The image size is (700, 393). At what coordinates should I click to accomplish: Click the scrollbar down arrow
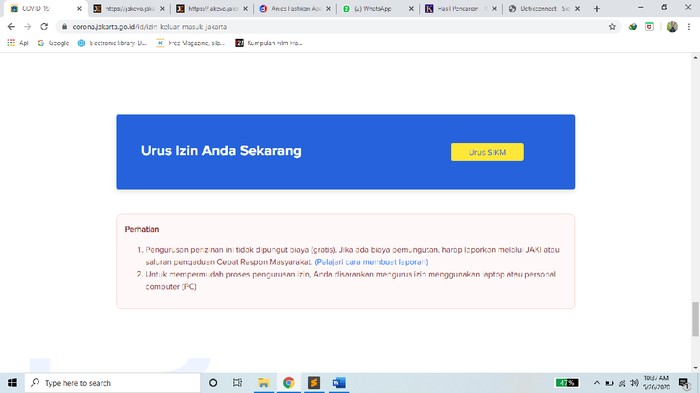695,368
